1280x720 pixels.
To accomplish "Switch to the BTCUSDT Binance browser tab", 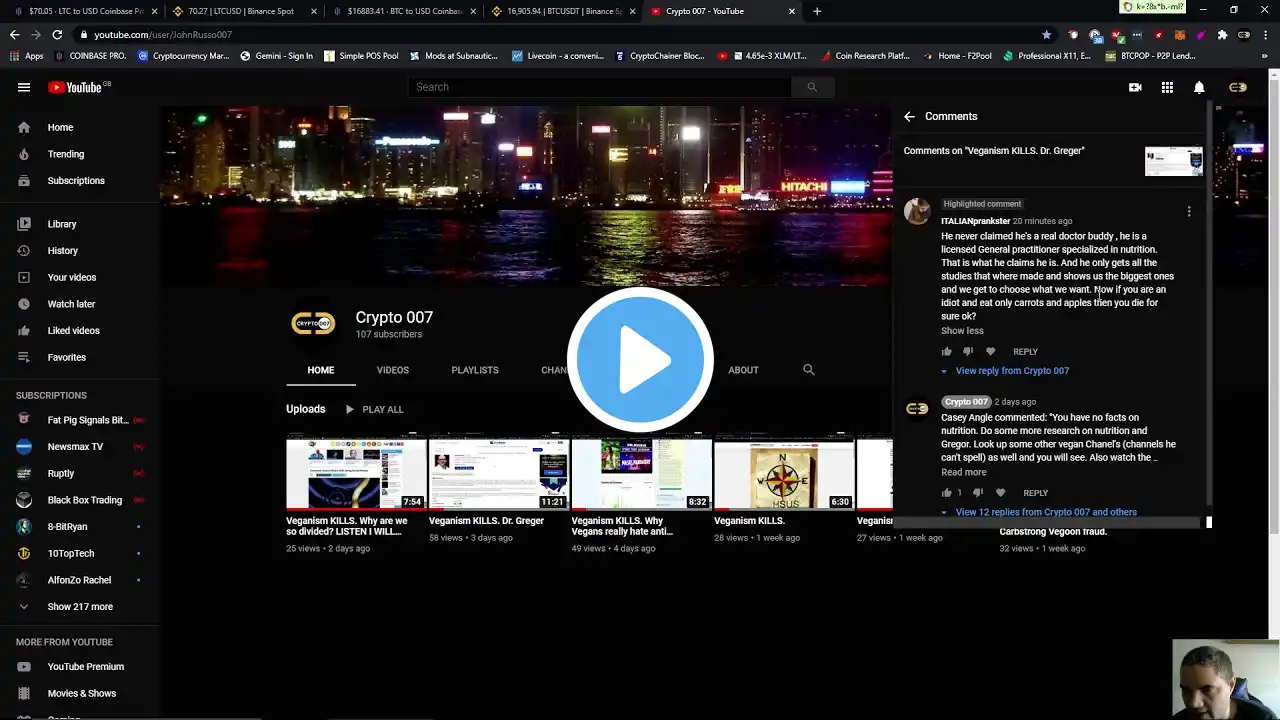I will [565, 11].
